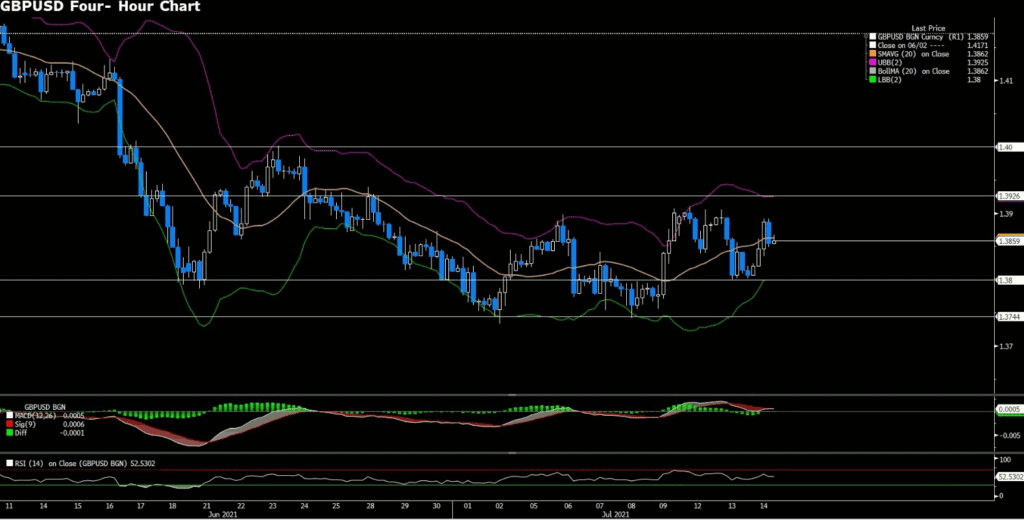The image size is (1024, 520).
Task: Click the red Sig(9) legend swatch
Action: pyautogui.click(x=9, y=423)
